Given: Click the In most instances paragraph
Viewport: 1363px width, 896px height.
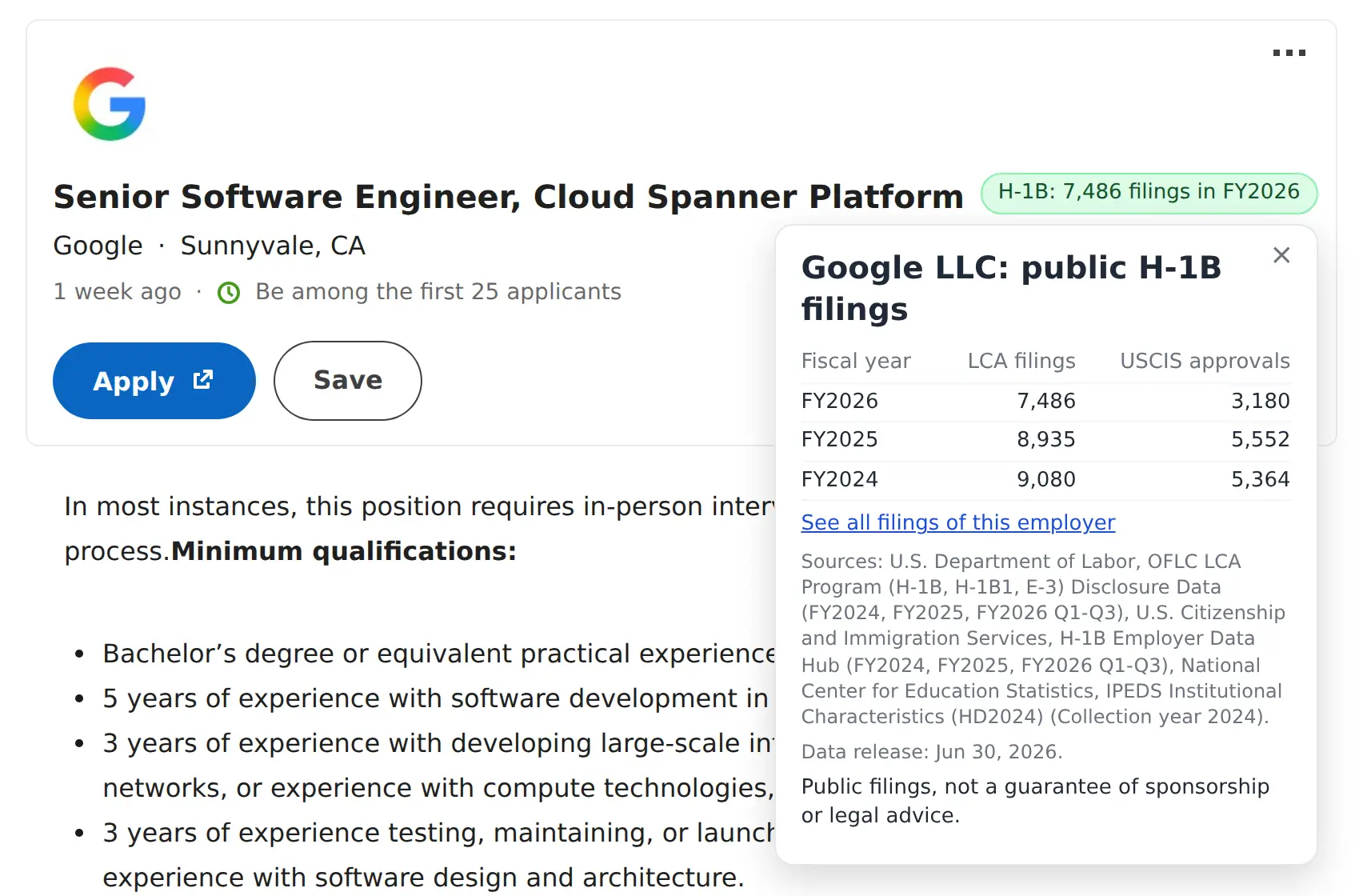Looking at the screenshot, I should tap(419, 529).
